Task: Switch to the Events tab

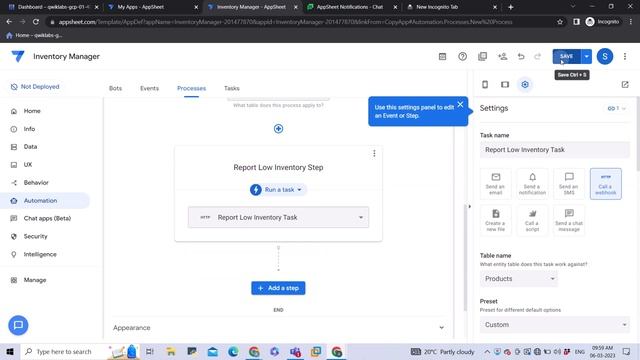Action: click(149, 88)
